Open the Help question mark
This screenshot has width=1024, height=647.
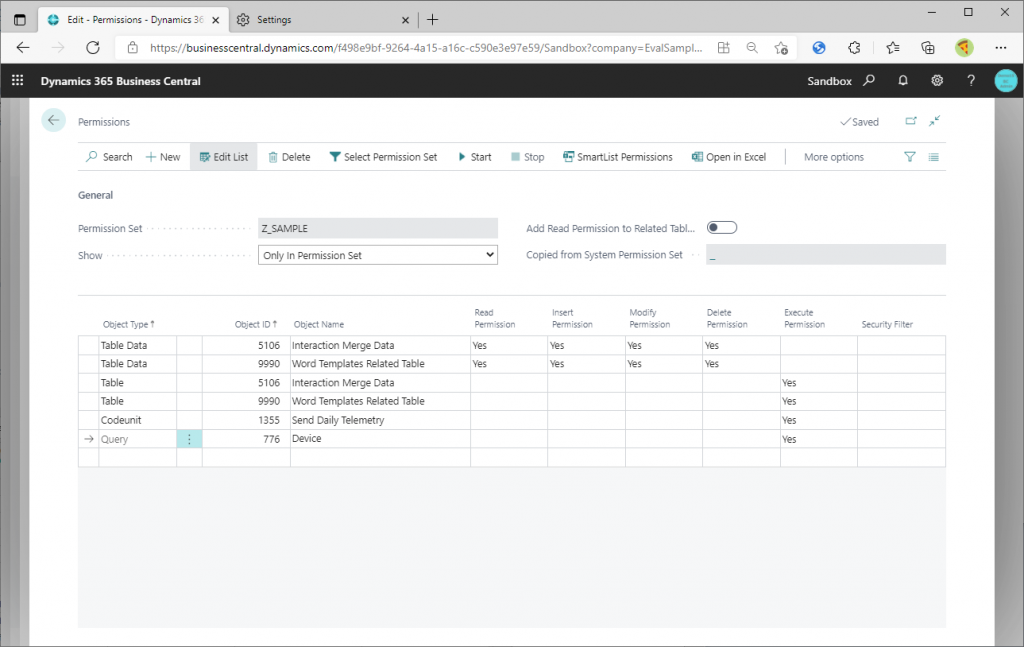coord(971,80)
